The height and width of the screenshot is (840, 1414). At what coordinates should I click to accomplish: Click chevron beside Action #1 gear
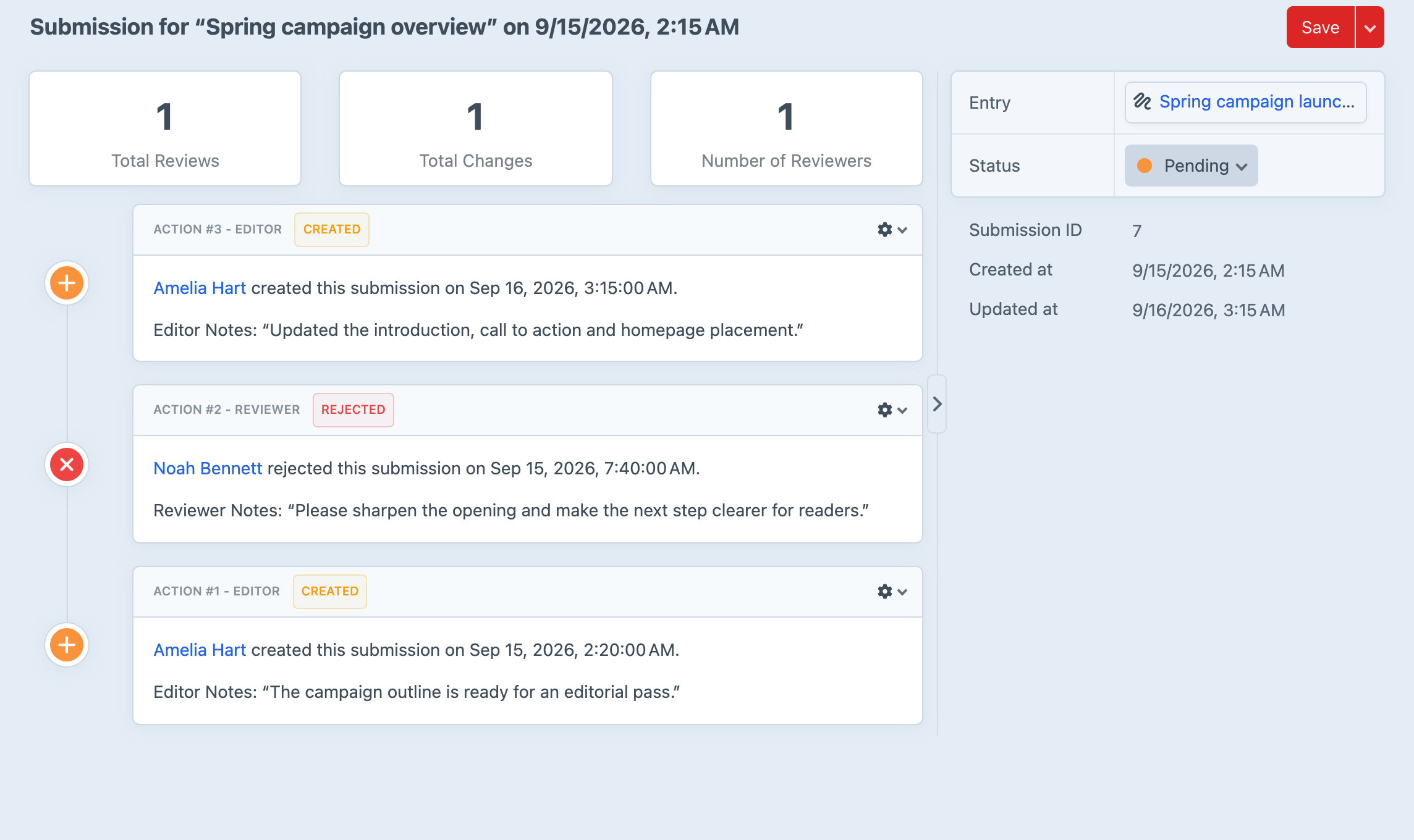click(x=902, y=592)
